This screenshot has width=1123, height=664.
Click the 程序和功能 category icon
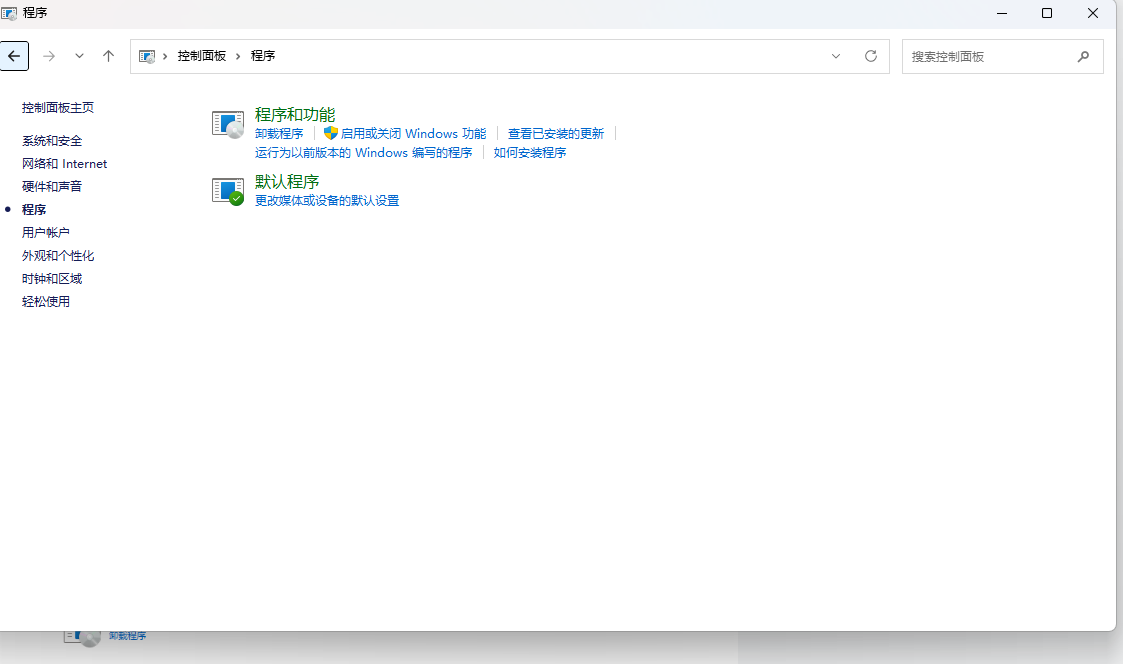click(227, 123)
